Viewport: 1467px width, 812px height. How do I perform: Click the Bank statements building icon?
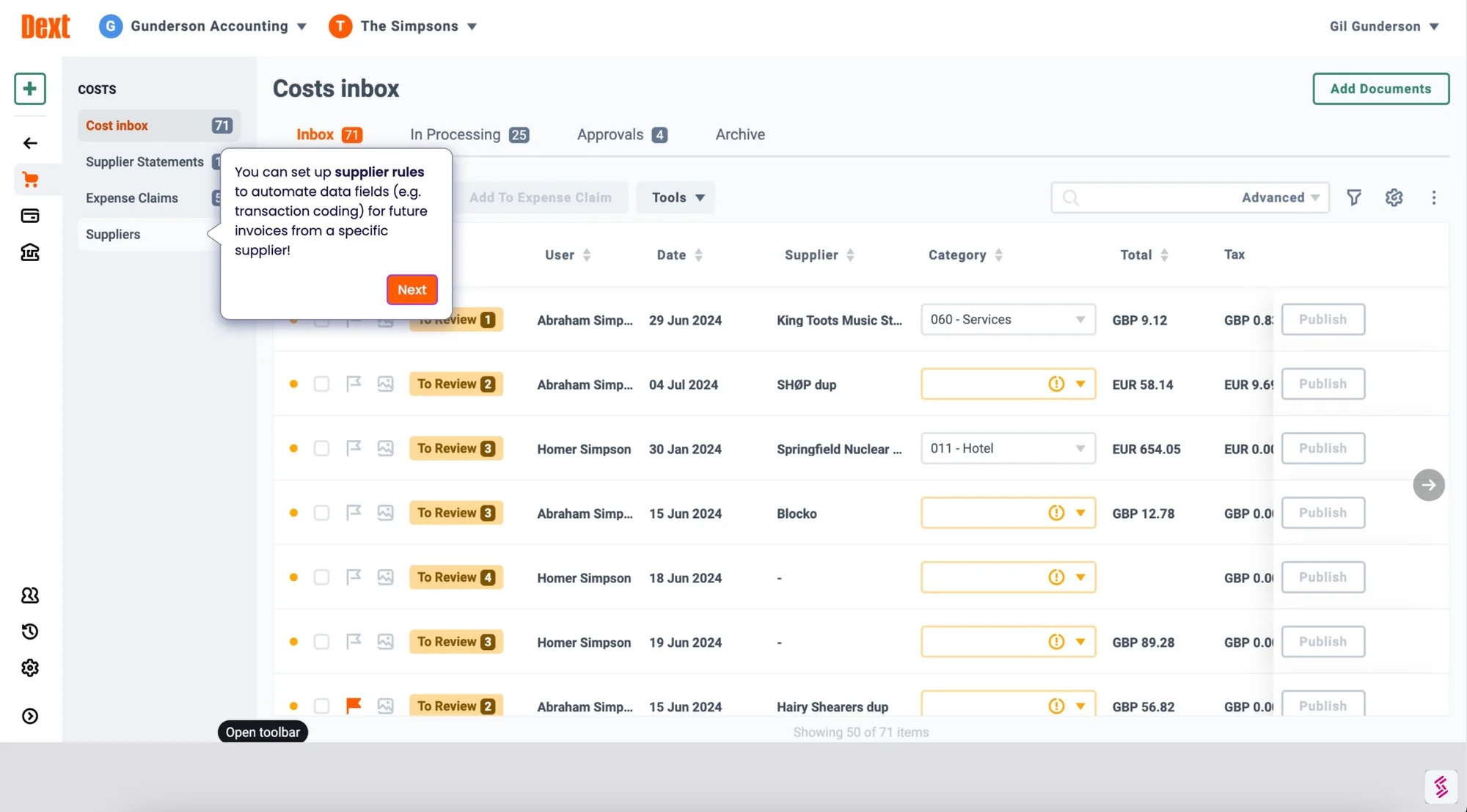(x=29, y=252)
